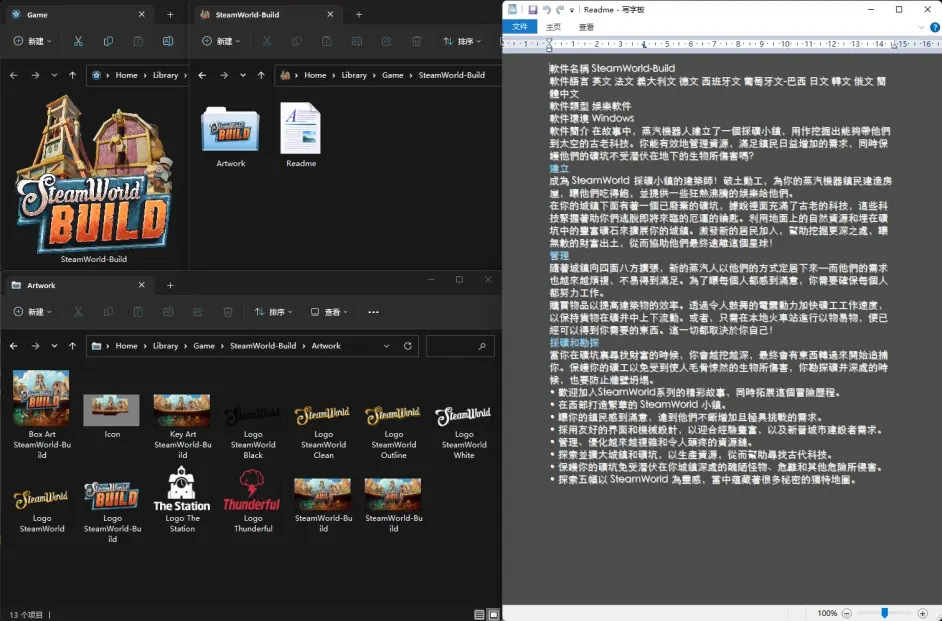Image resolution: width=942 pixels, height=621 pixels.
Task: Expand the WordPad ribbon chevron
Action: 921,27
